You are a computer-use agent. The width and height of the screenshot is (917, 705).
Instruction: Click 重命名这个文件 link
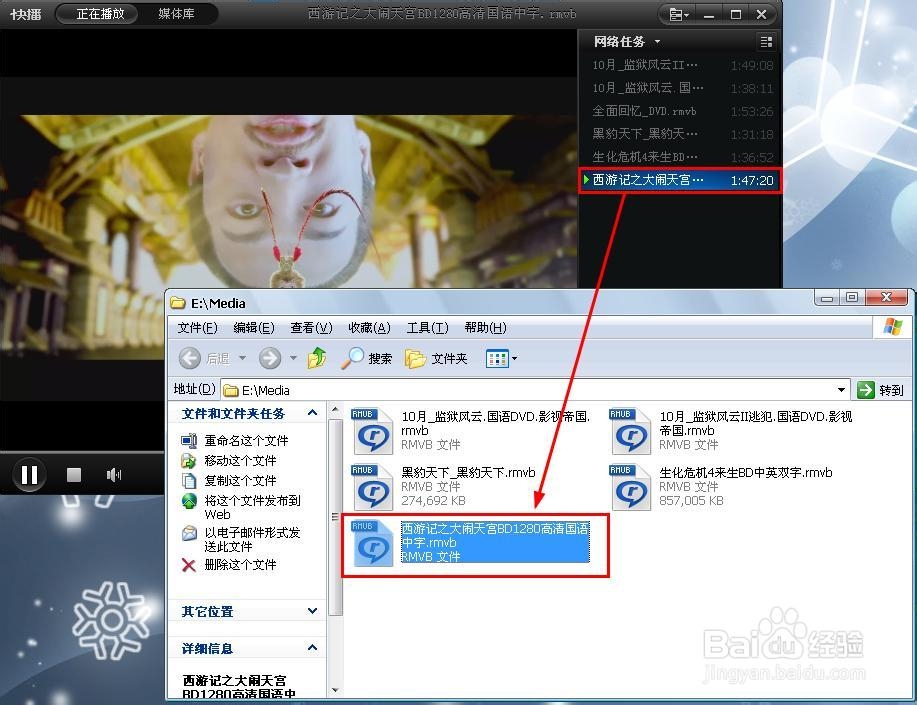(x=246, y=441)
